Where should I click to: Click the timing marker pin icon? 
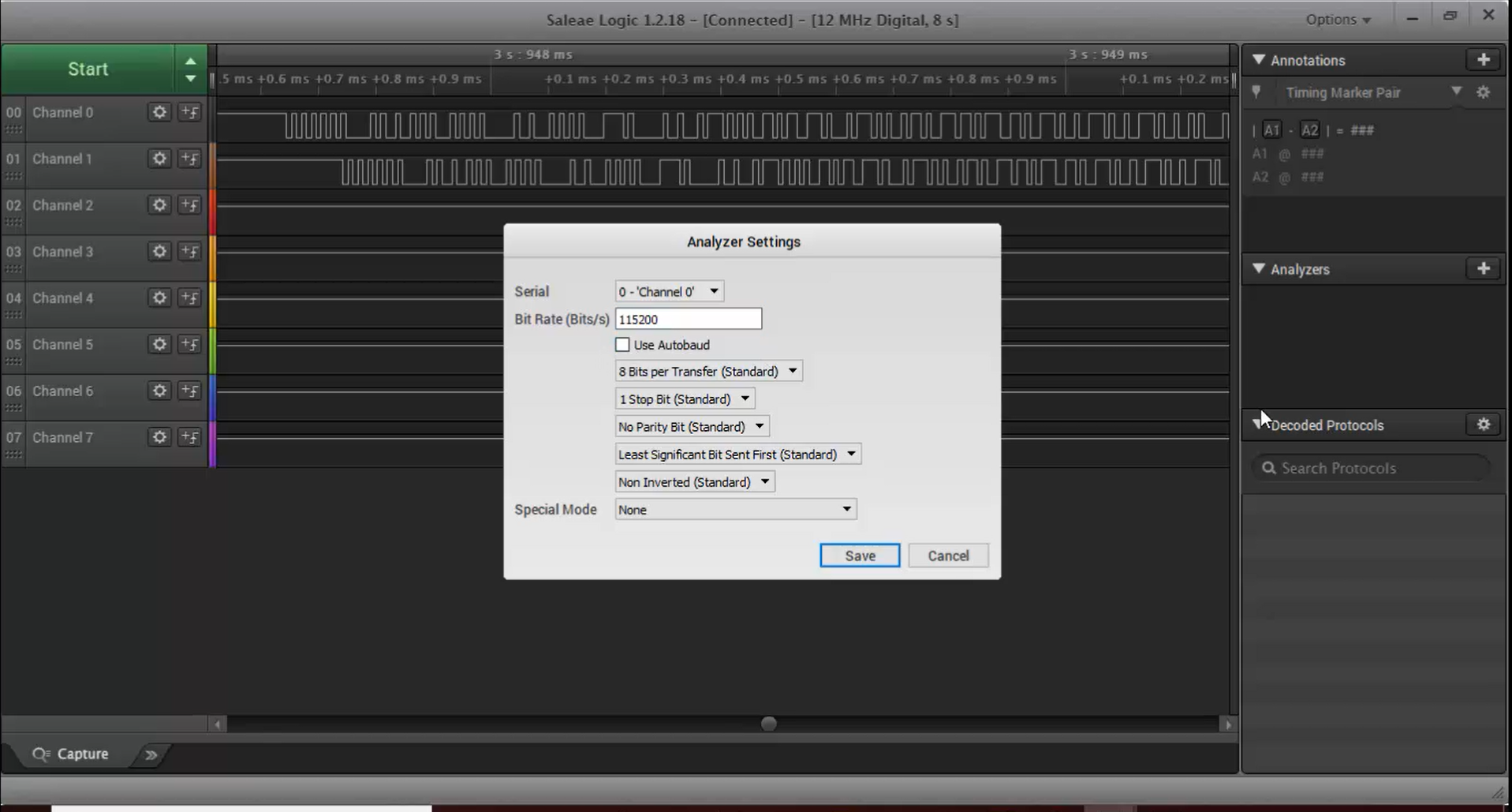tap(1256, 92)
